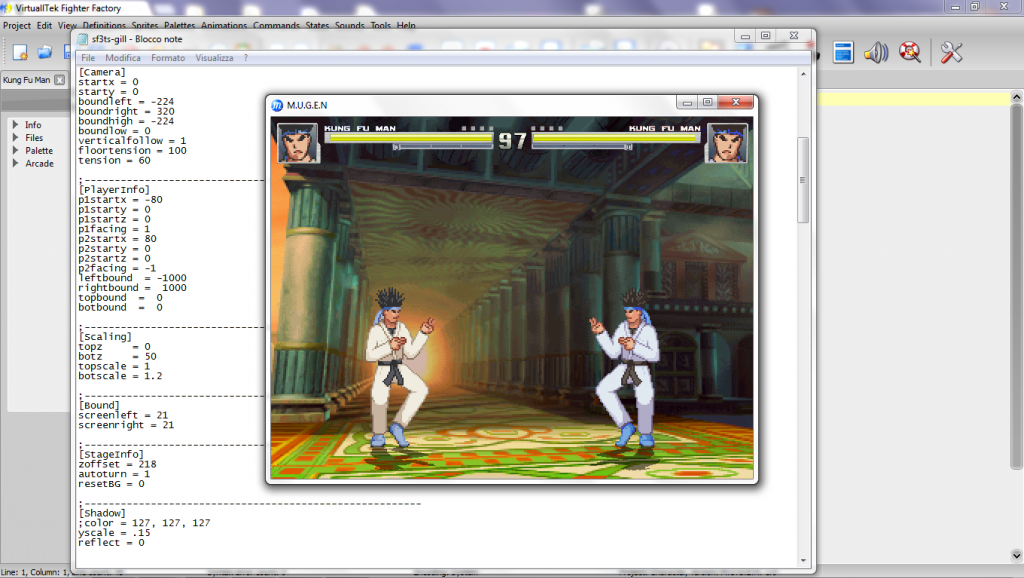Click the left player portrait in M.U.G.E.N

[297, 143]
